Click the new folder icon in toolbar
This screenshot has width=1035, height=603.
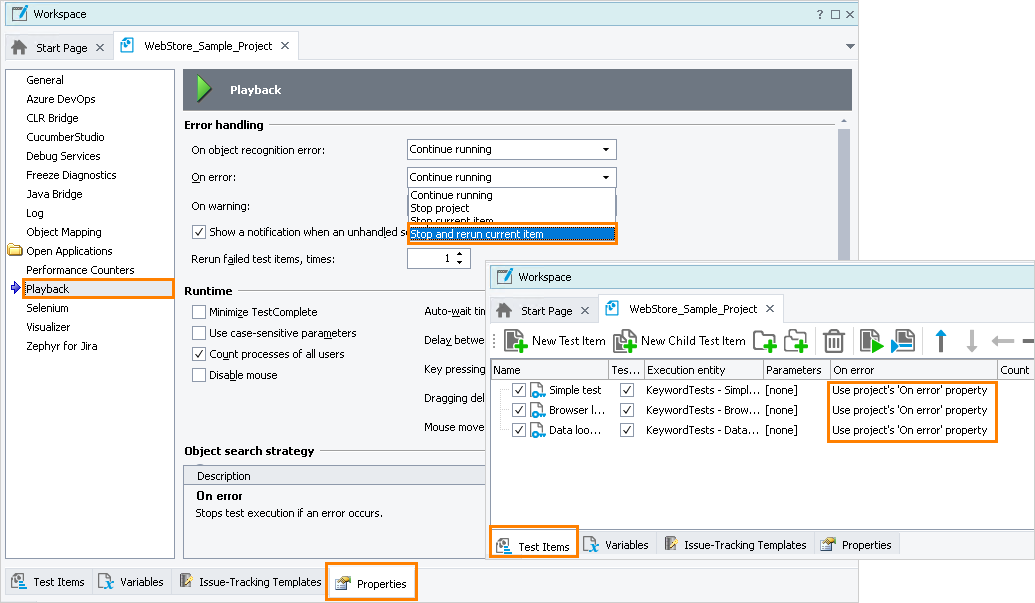pyautogui.click(x=765, y=341)
